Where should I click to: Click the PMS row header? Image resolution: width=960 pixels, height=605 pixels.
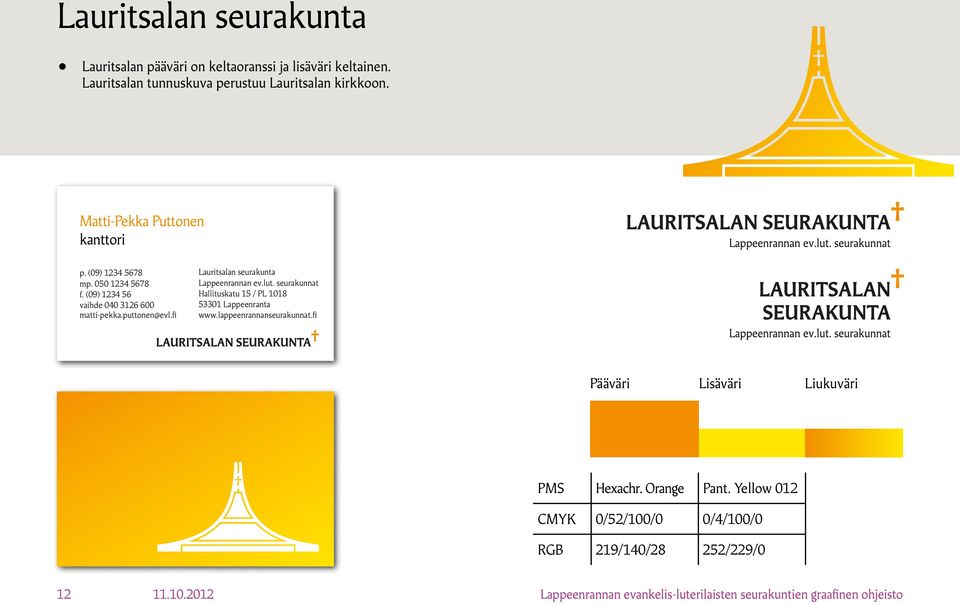pyautogui.click(x=550, y=488)
